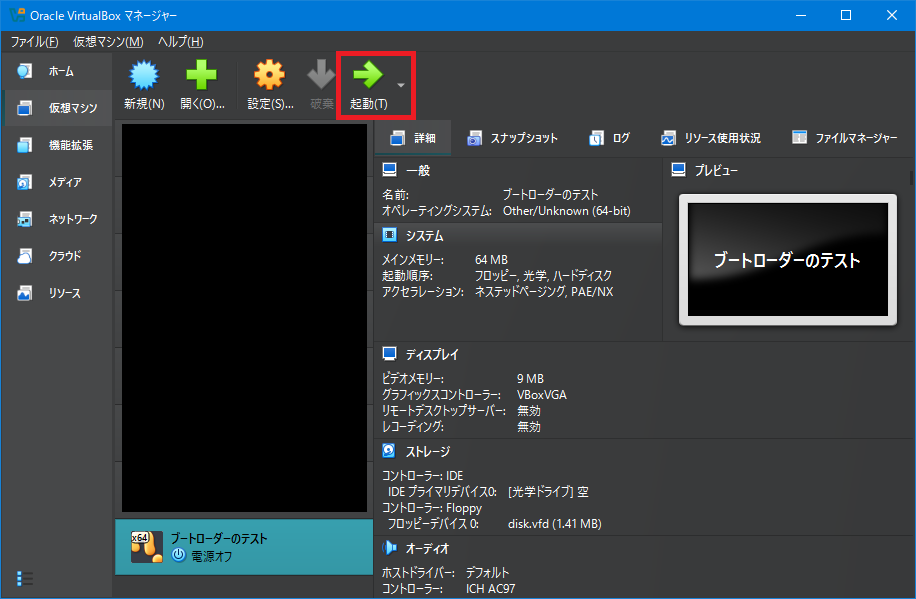The height and width of the screenshot is (599, 916).
Task: Click the 一般 monitor icon
Action: click(x=390, y=170)
